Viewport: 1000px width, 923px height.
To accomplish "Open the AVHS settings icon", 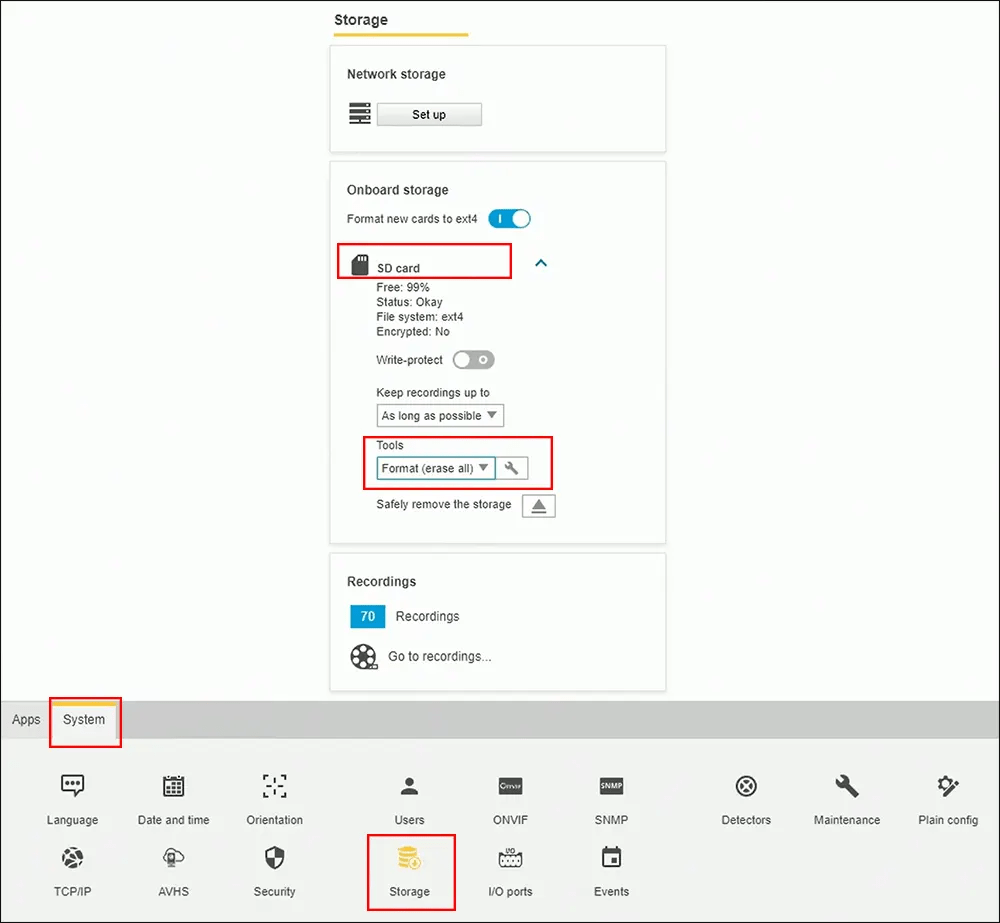I will click(x=172, y=858).
